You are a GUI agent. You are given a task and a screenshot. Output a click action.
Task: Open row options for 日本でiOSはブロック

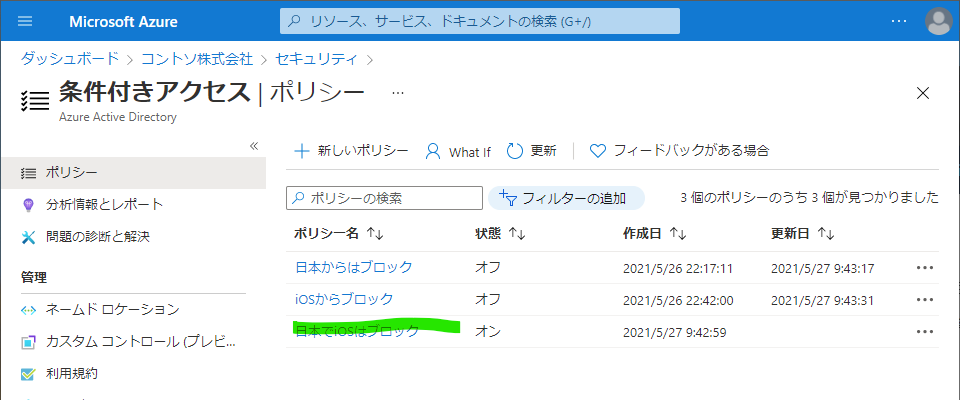tap(924, 331)
